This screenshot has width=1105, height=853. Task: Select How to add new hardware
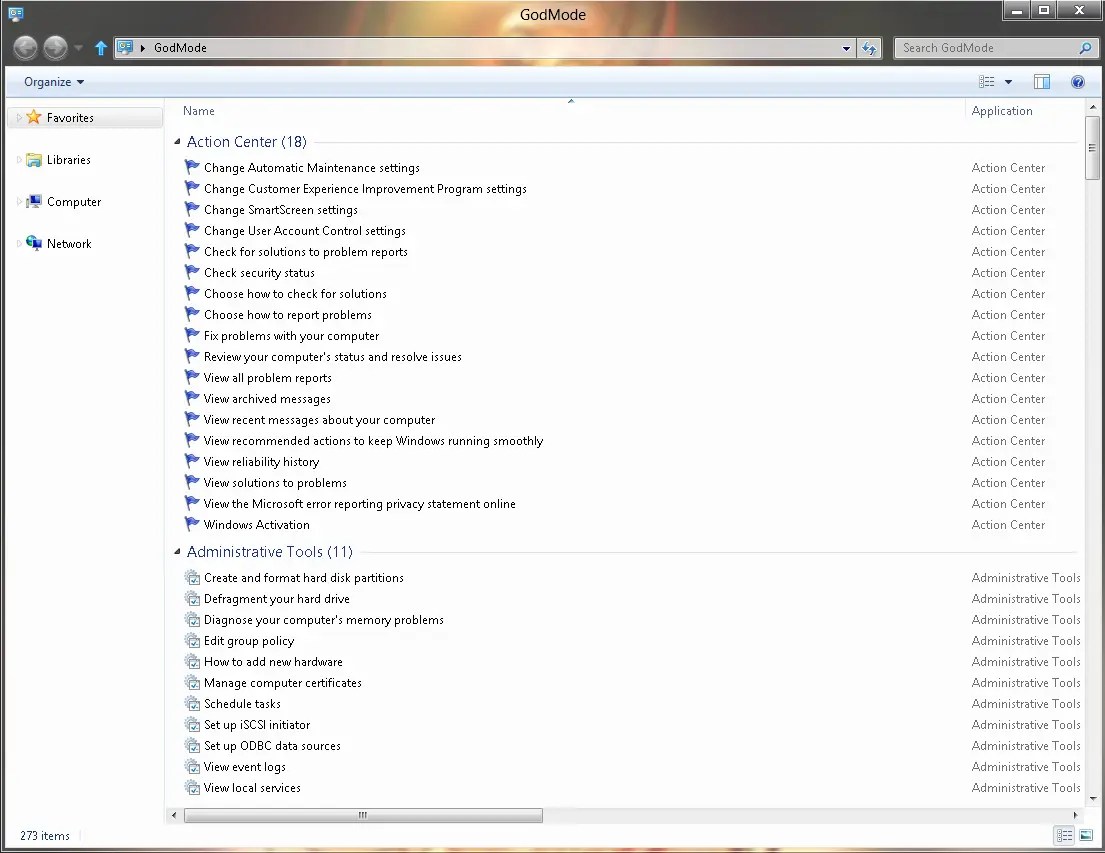click(273, 661)
